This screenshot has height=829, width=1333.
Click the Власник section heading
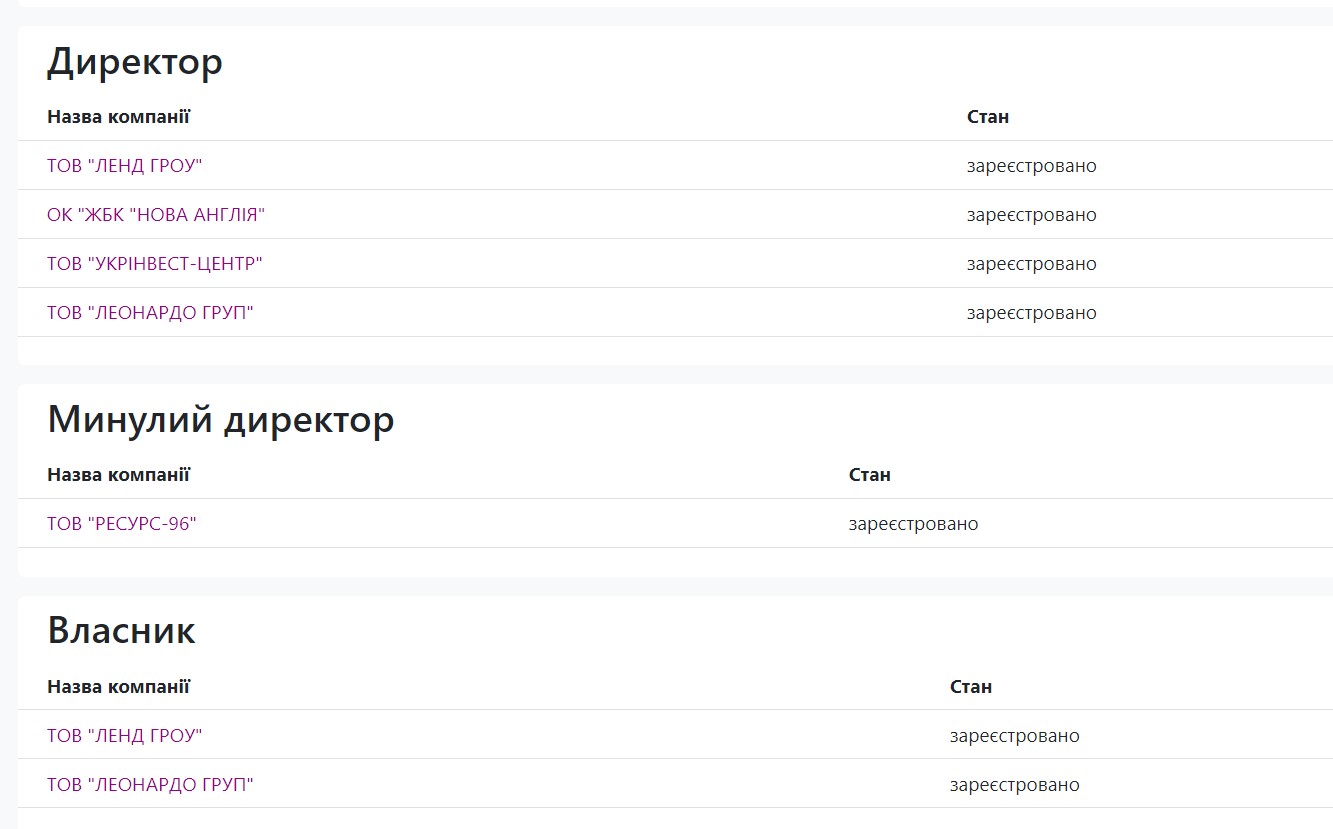(121, 631)
